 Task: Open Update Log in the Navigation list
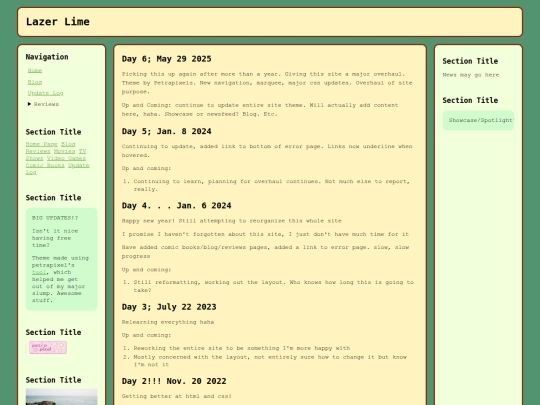(x=45, y=93)
